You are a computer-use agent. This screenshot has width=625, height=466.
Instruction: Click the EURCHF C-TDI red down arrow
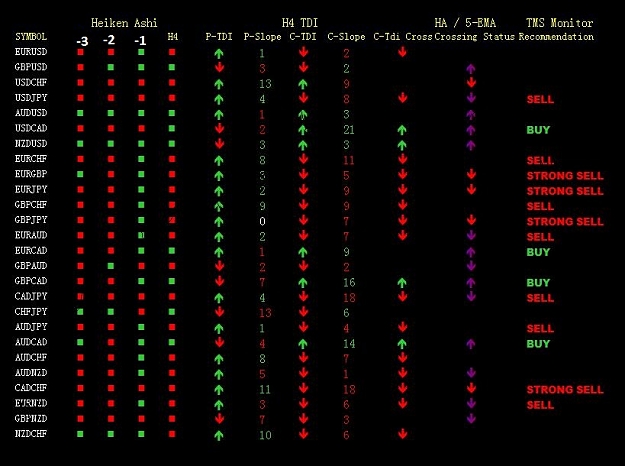click(303, 159)
